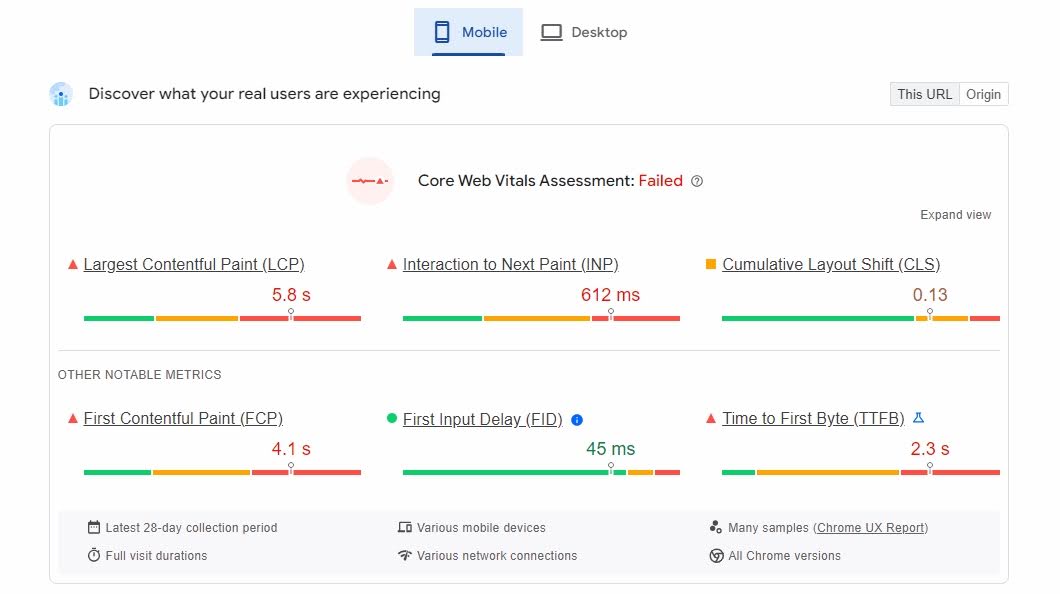The height and width of the screenshot is (594, 1060).
Task: Click the green circle indicator beside FID
Action: pos(390,419)
